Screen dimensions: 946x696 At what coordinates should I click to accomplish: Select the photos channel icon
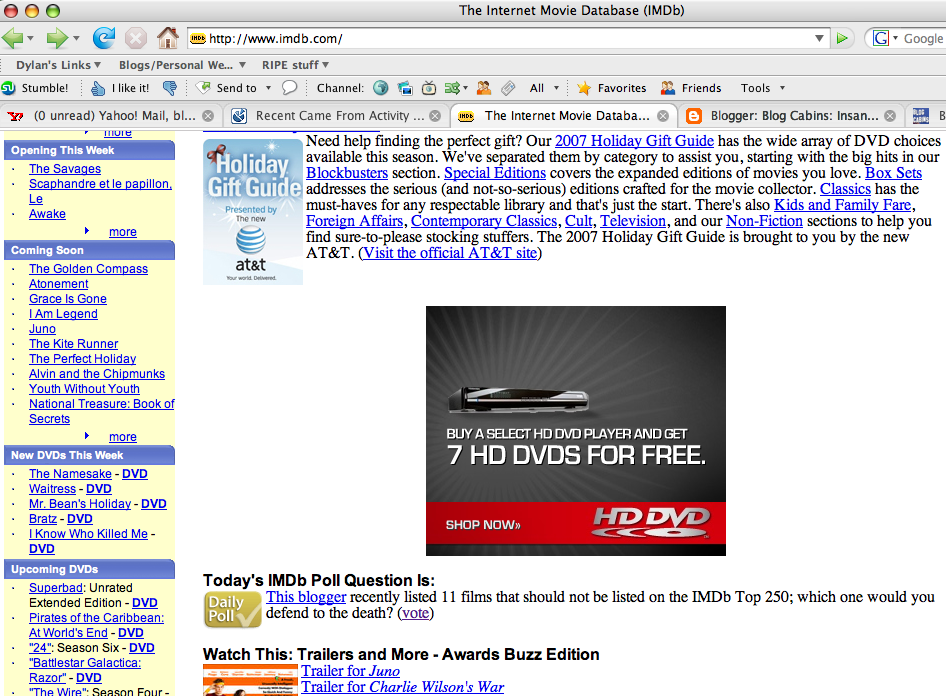[x=405, y=88]
